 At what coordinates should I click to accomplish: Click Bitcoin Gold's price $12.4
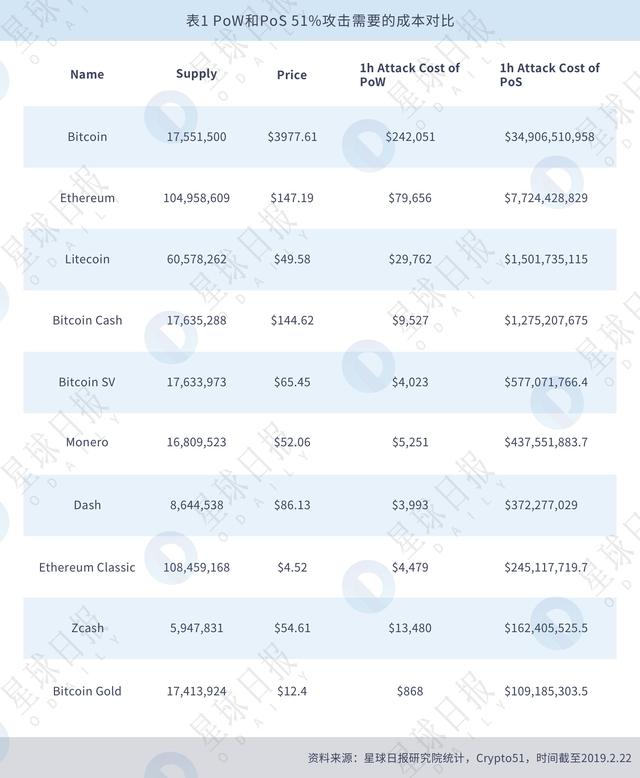pyautogui.click(x=292, y=691)
